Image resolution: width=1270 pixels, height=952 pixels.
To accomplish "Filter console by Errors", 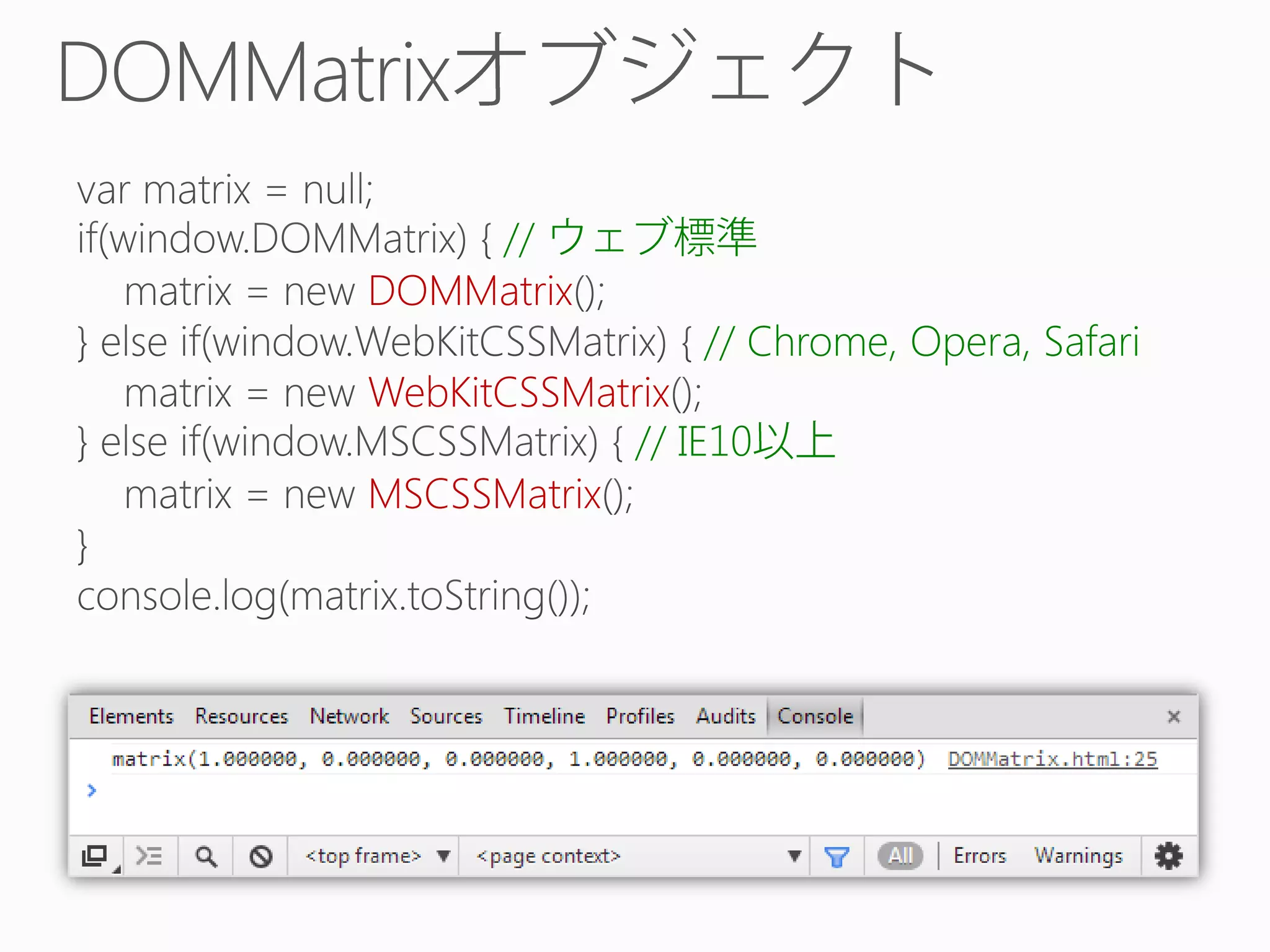I will coord(980,856).
